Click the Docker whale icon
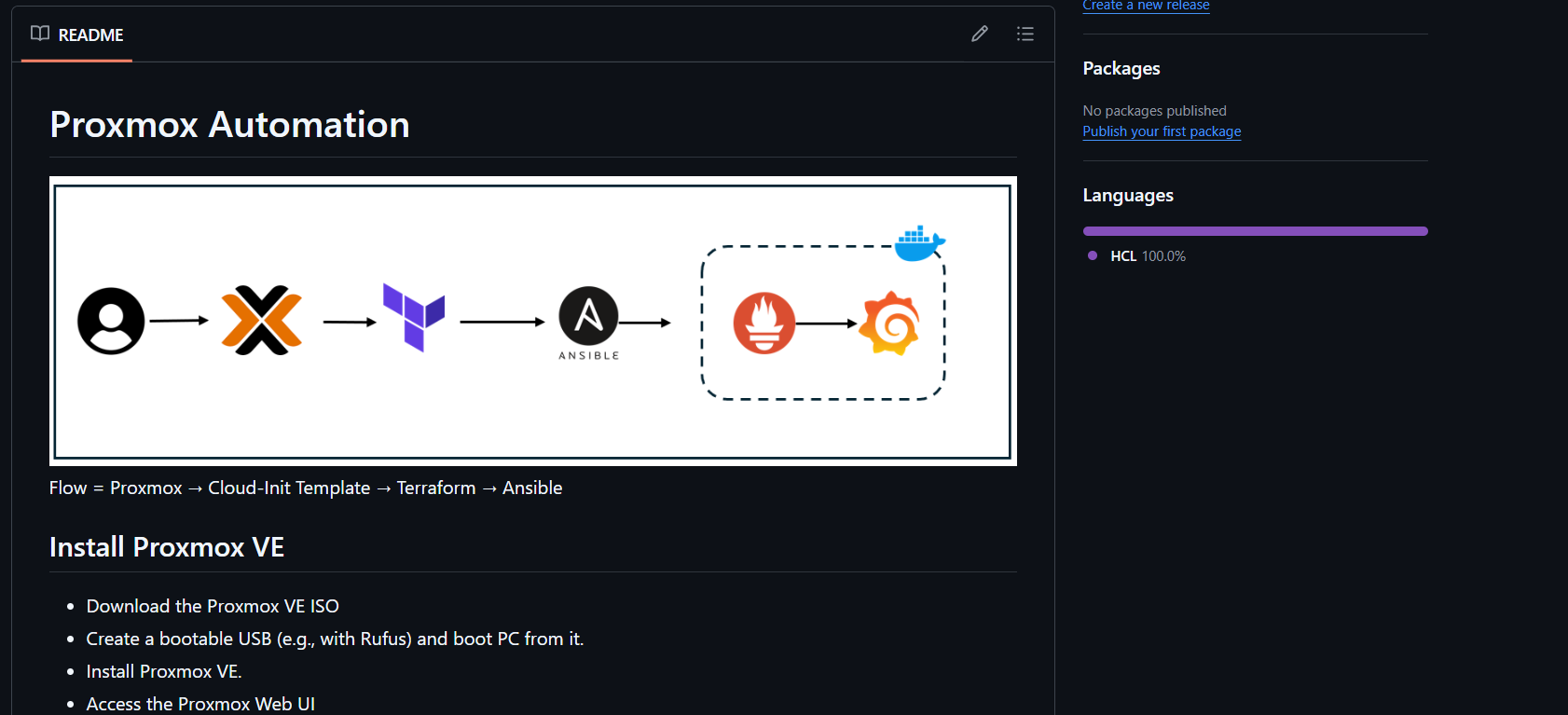The height and width of the screenshot is (715, 1568). pos(919,243)
